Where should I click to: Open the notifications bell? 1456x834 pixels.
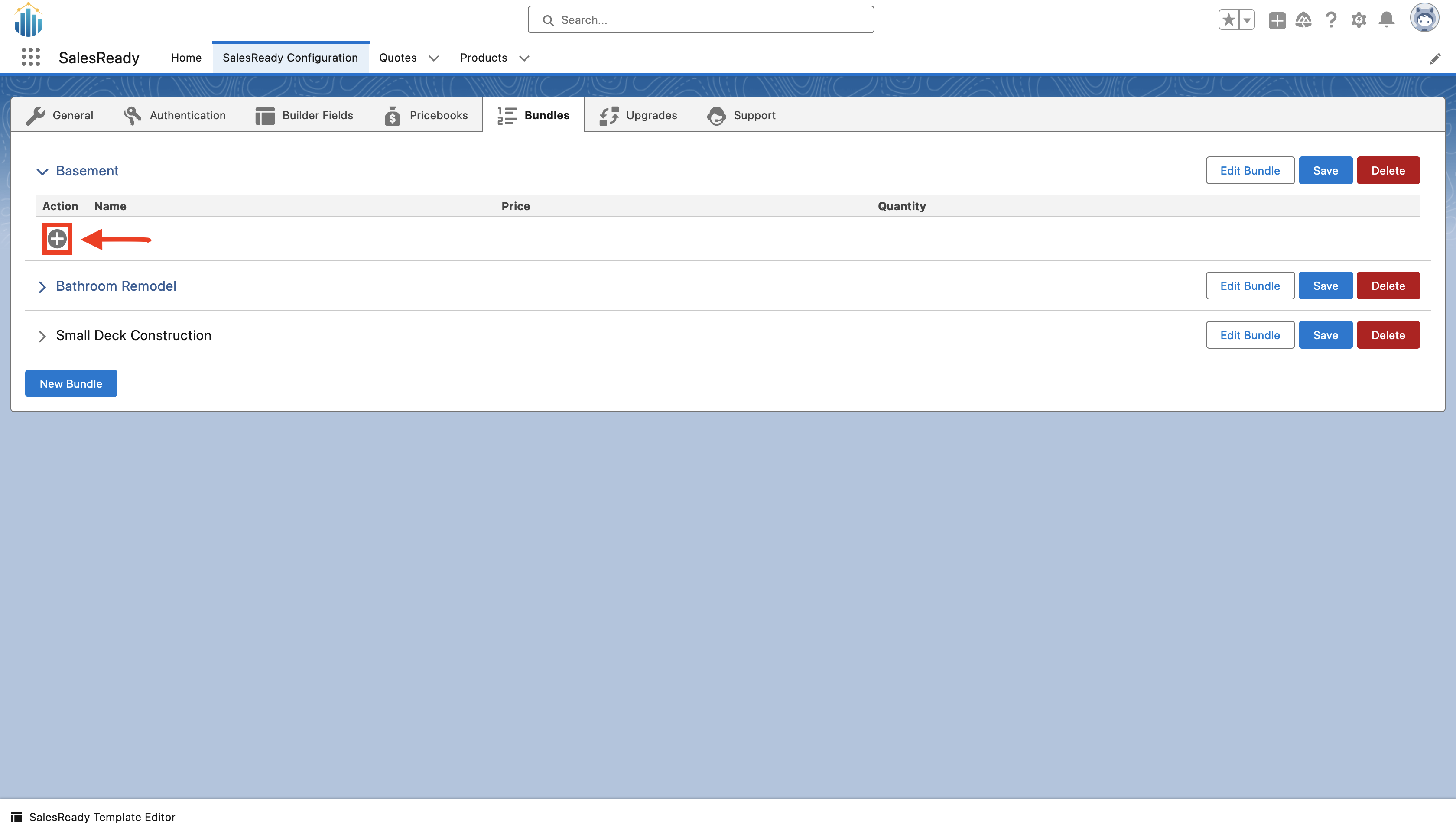click(x=1387, y=20)
